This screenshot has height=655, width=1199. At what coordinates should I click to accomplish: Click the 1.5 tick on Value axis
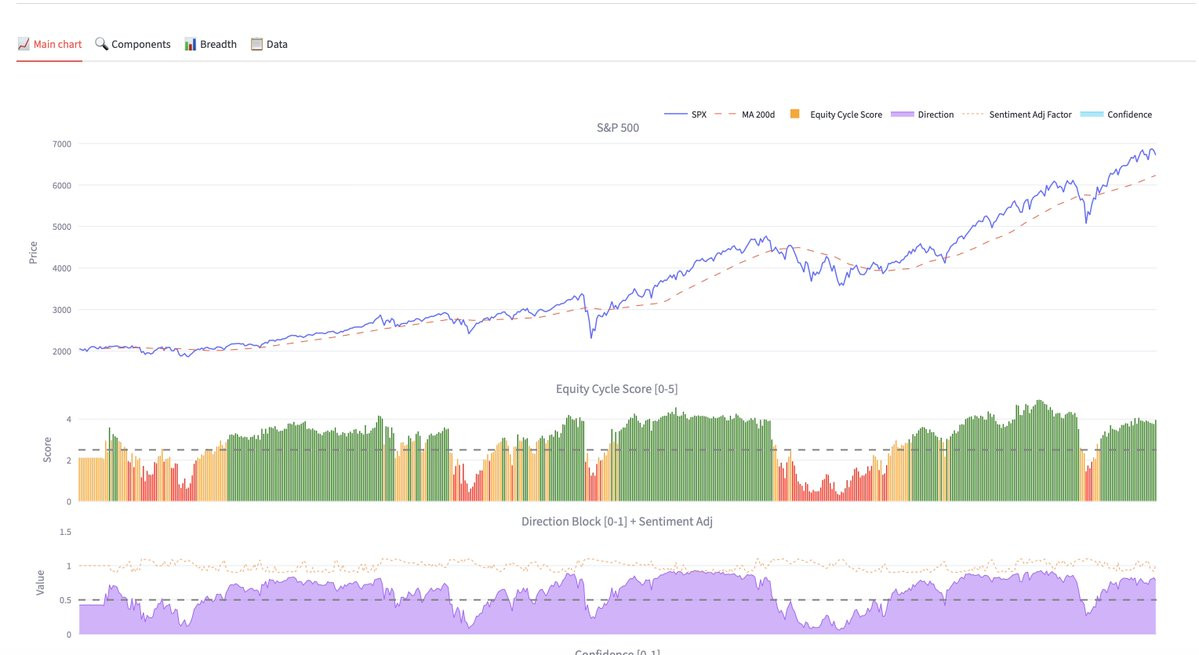click(x=66, y=532)
